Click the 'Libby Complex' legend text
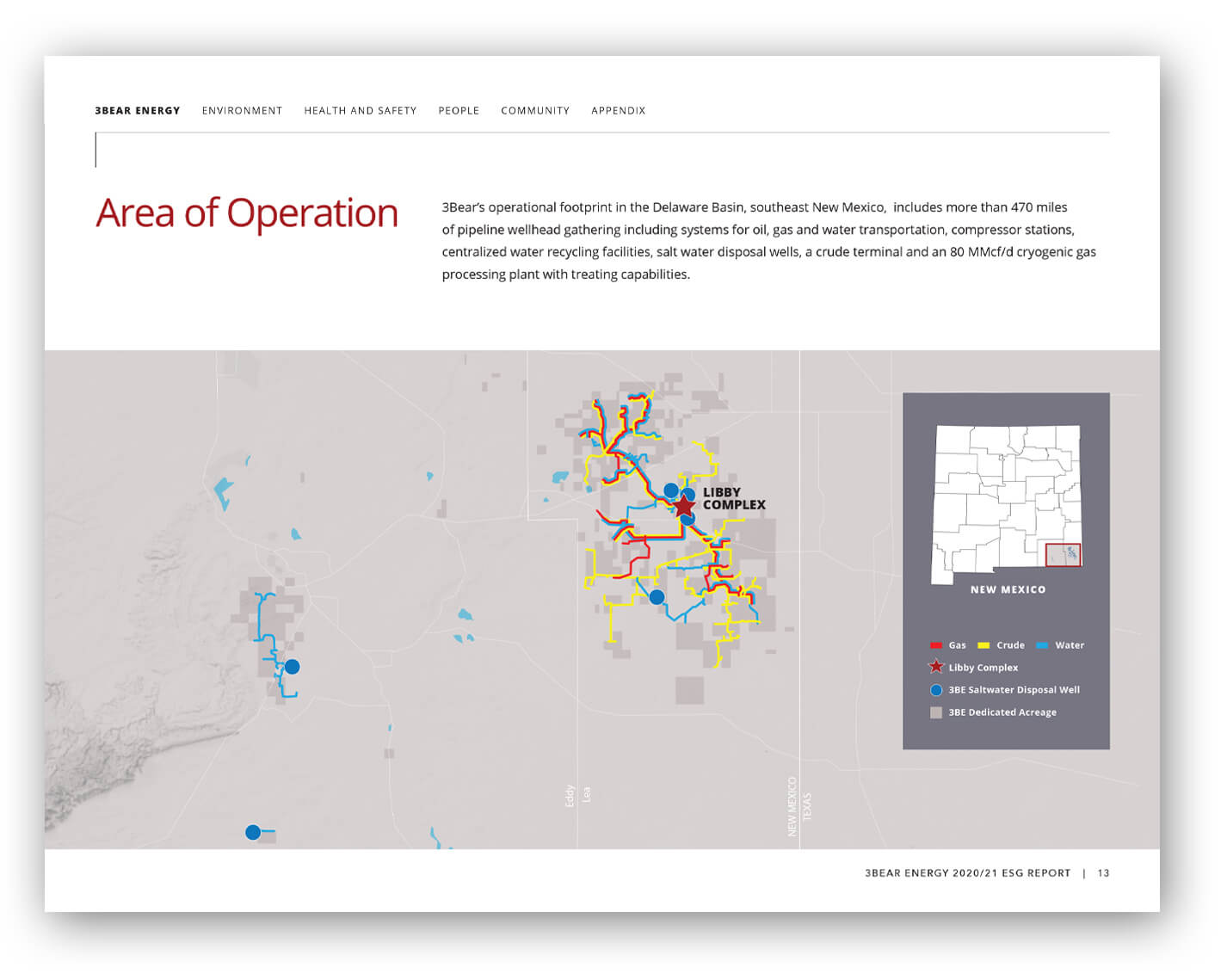Image resolution: width=1227 pixels, height=980 pixels. tap(983, 668)
